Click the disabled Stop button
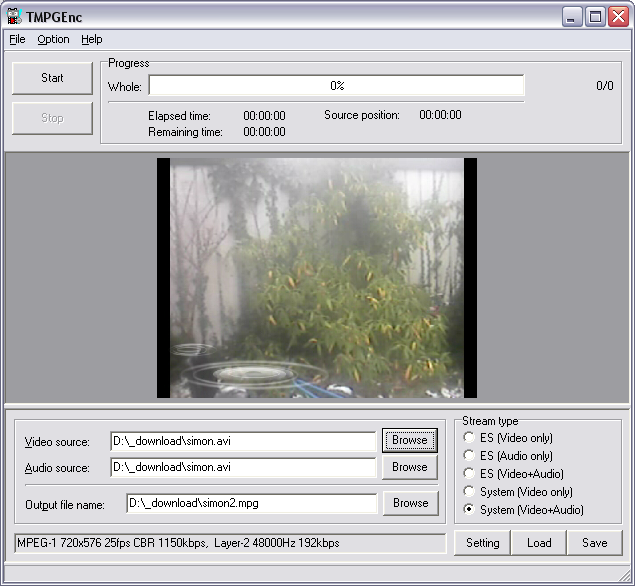Image resolution: width=635 pixels, height=586 pixels. point(52,118)
